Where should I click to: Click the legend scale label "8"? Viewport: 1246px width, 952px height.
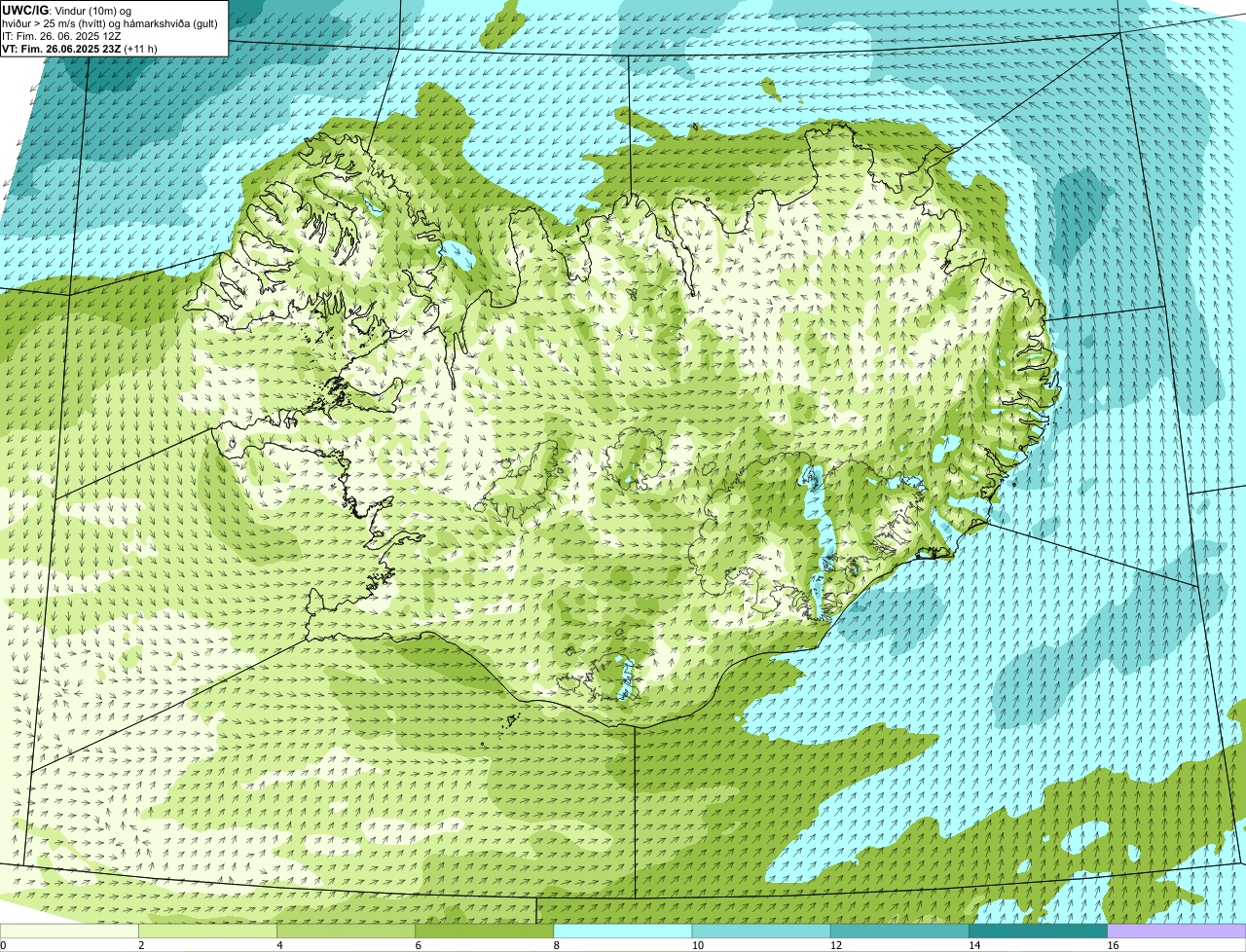point(557,945)
